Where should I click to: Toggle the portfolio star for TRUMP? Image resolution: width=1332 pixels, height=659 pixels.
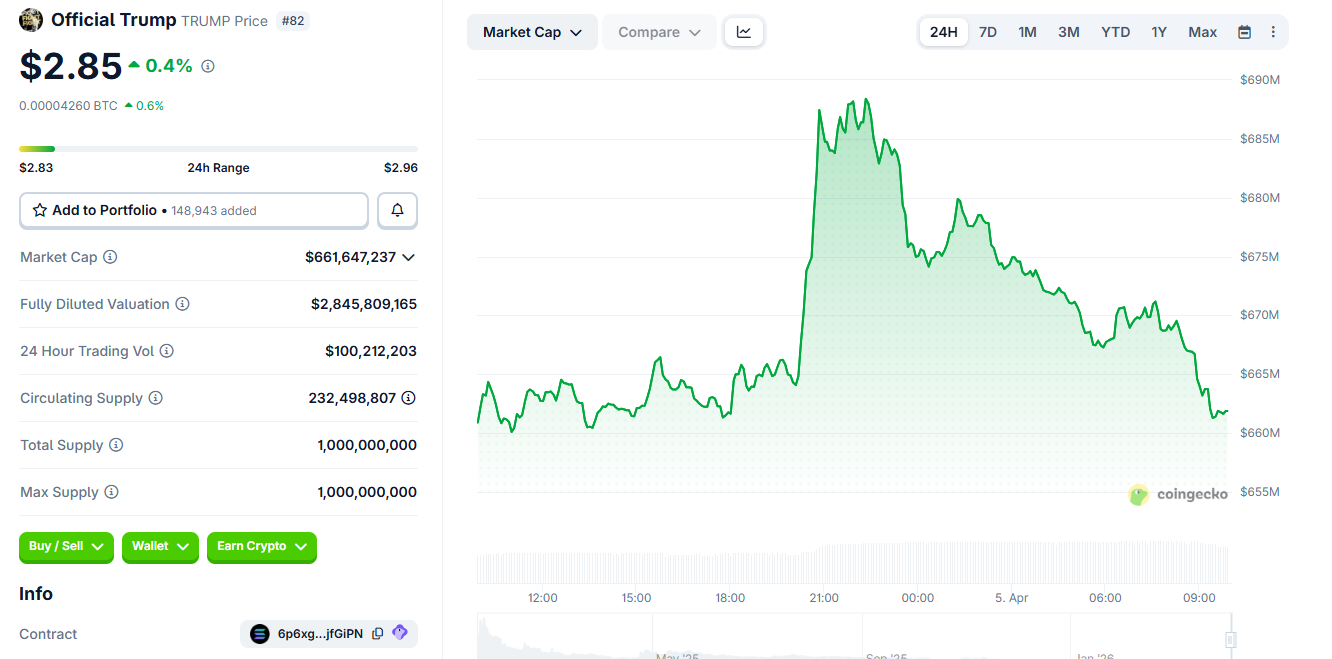click(x=40, y=210)
